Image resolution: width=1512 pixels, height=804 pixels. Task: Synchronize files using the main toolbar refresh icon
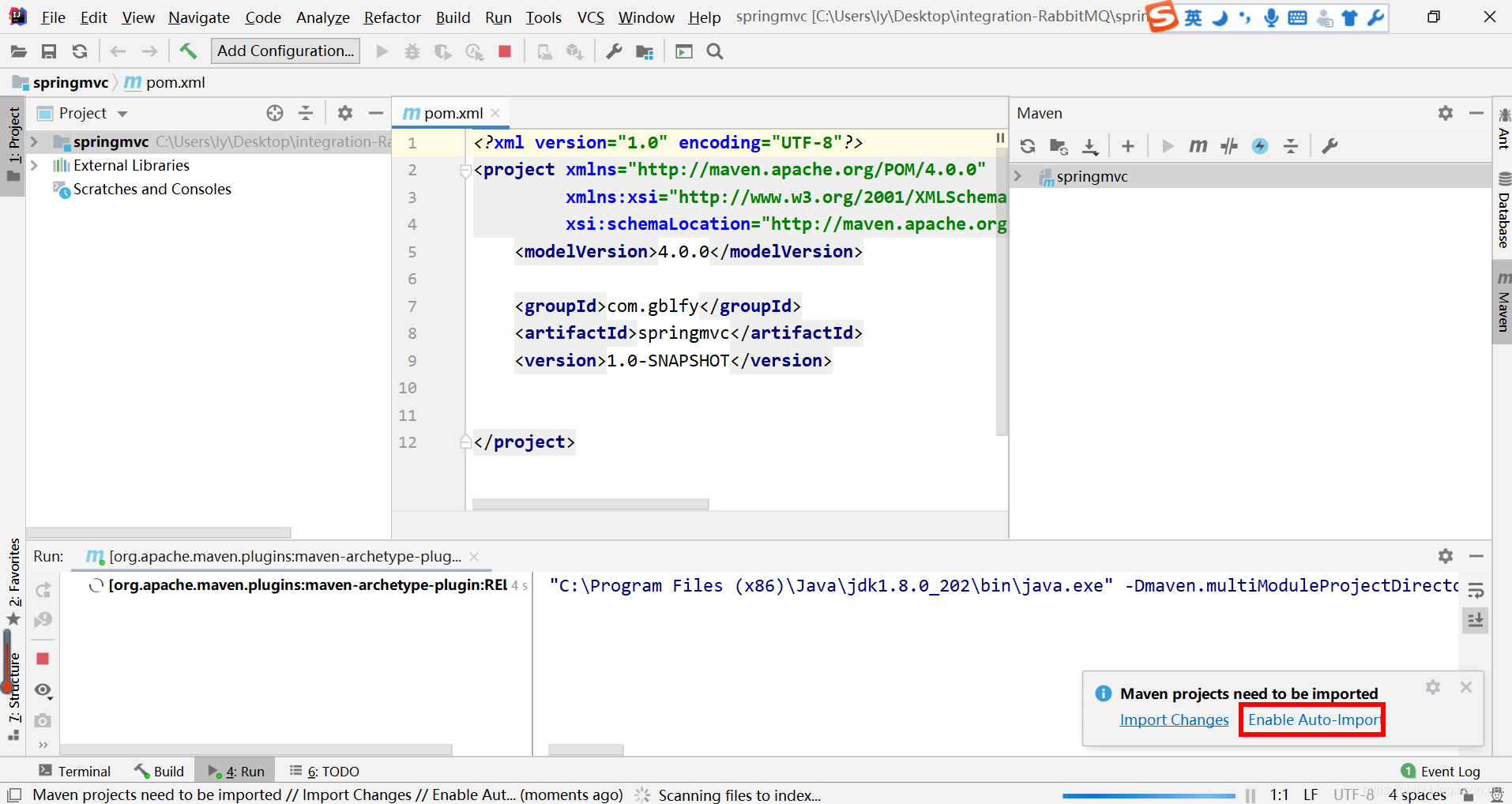click(x=80, y=51)
